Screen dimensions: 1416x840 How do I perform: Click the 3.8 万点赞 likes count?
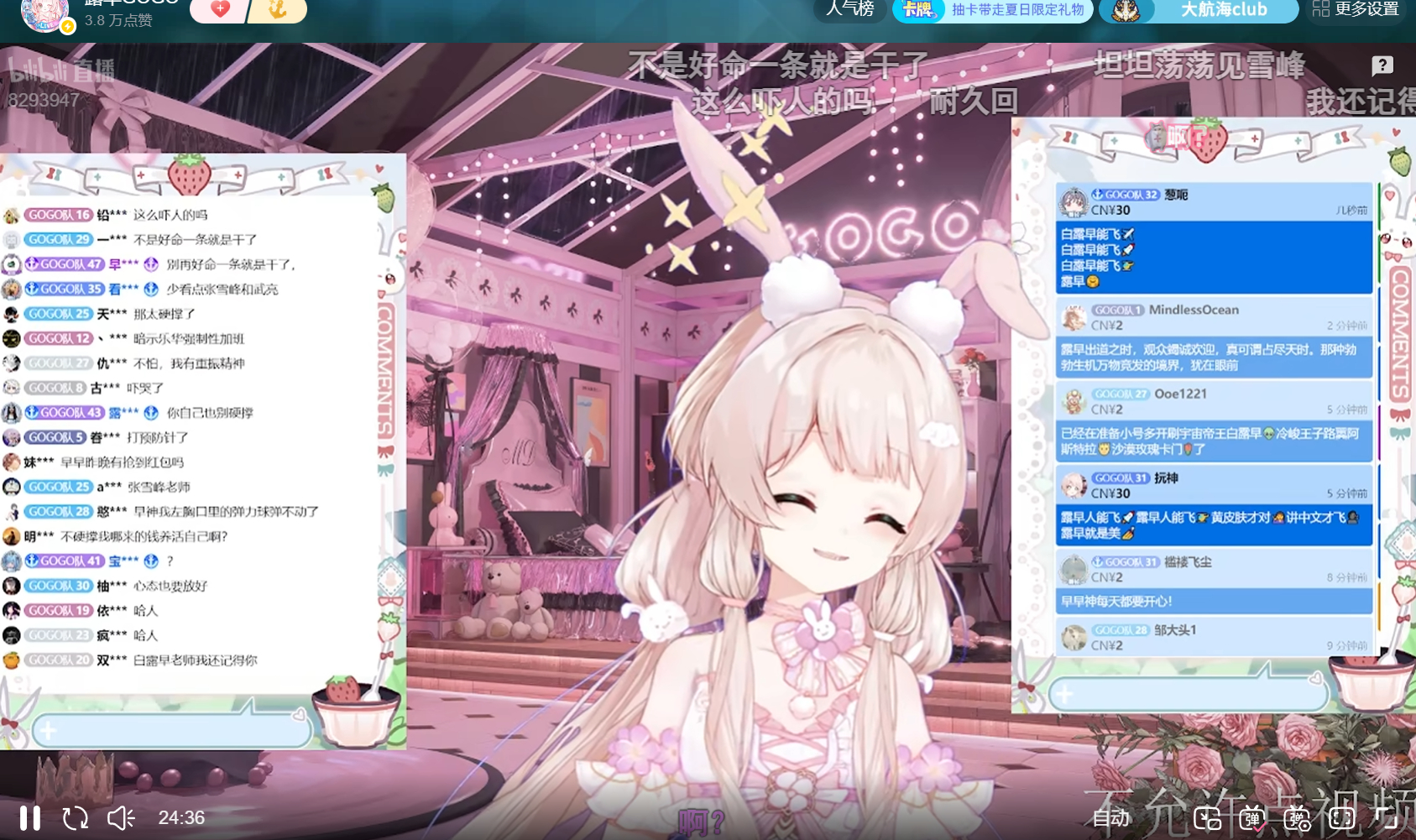(x=118, y=20)
